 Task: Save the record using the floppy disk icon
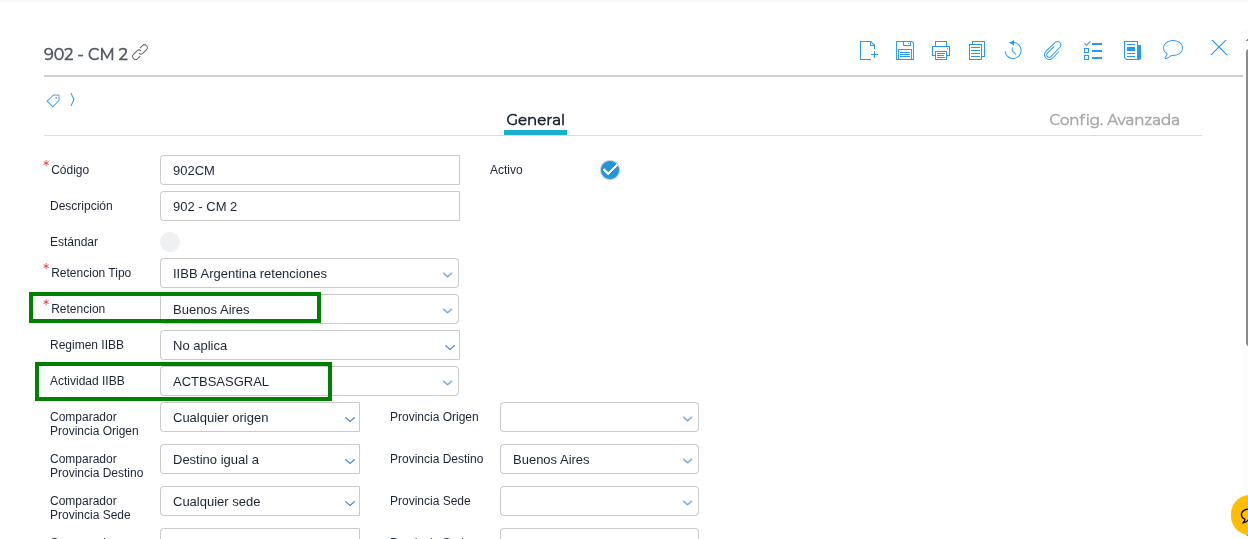pyautogui.click(x=904, y=50)
